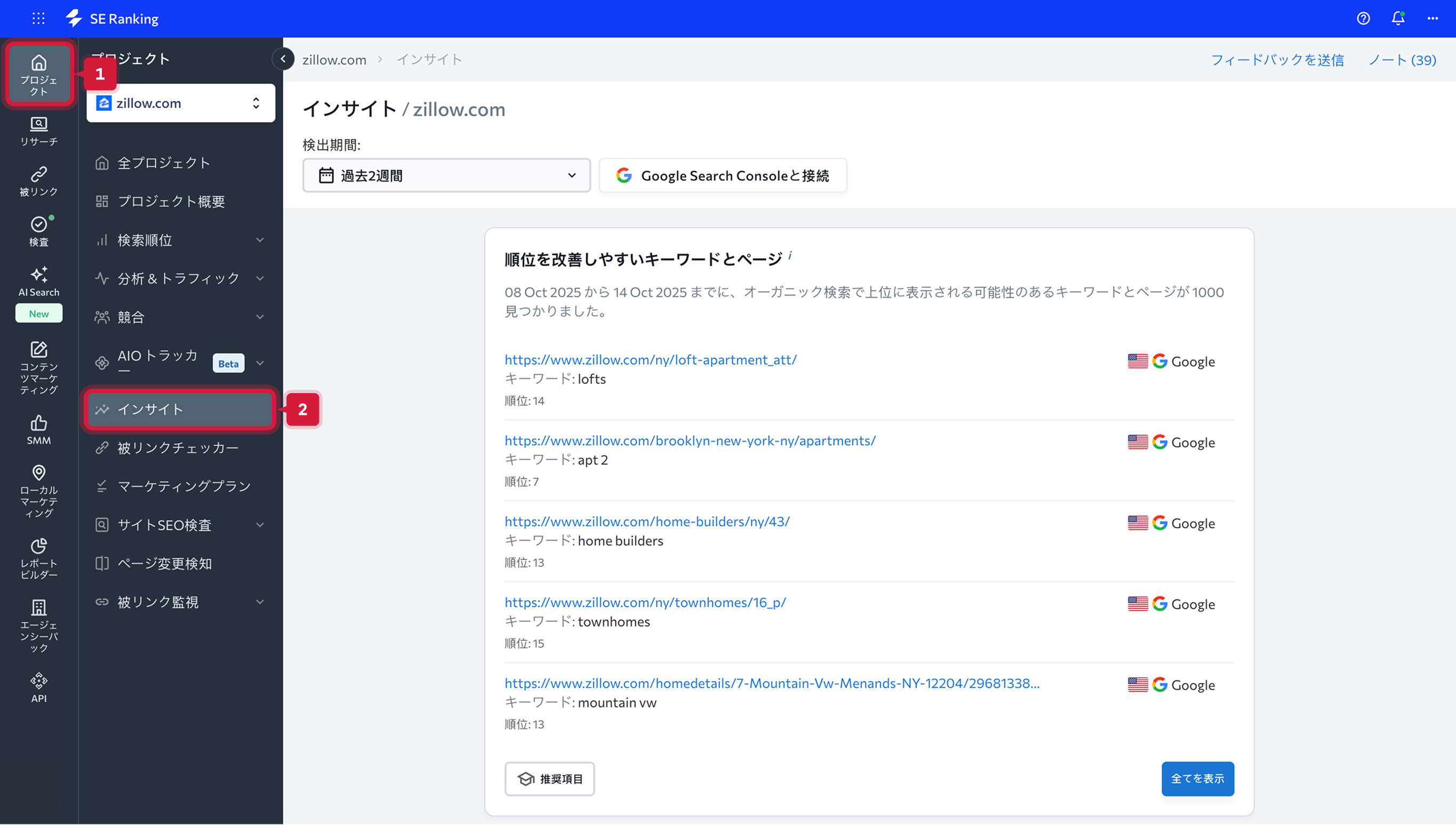Screen dimensions: 1456x825
Task: Select インサイト in the sidebar
Action: [179, 409]
